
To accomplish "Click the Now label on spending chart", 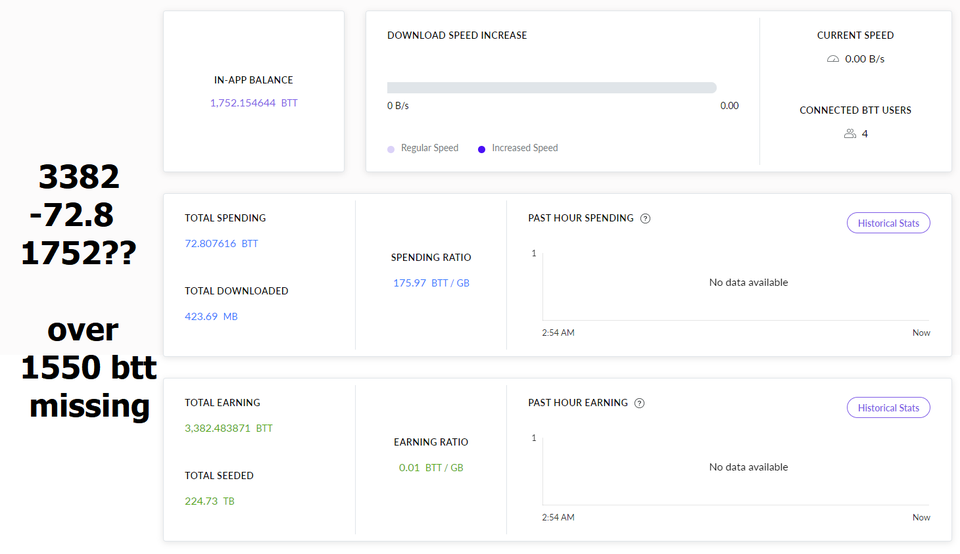I will [921, 333].
